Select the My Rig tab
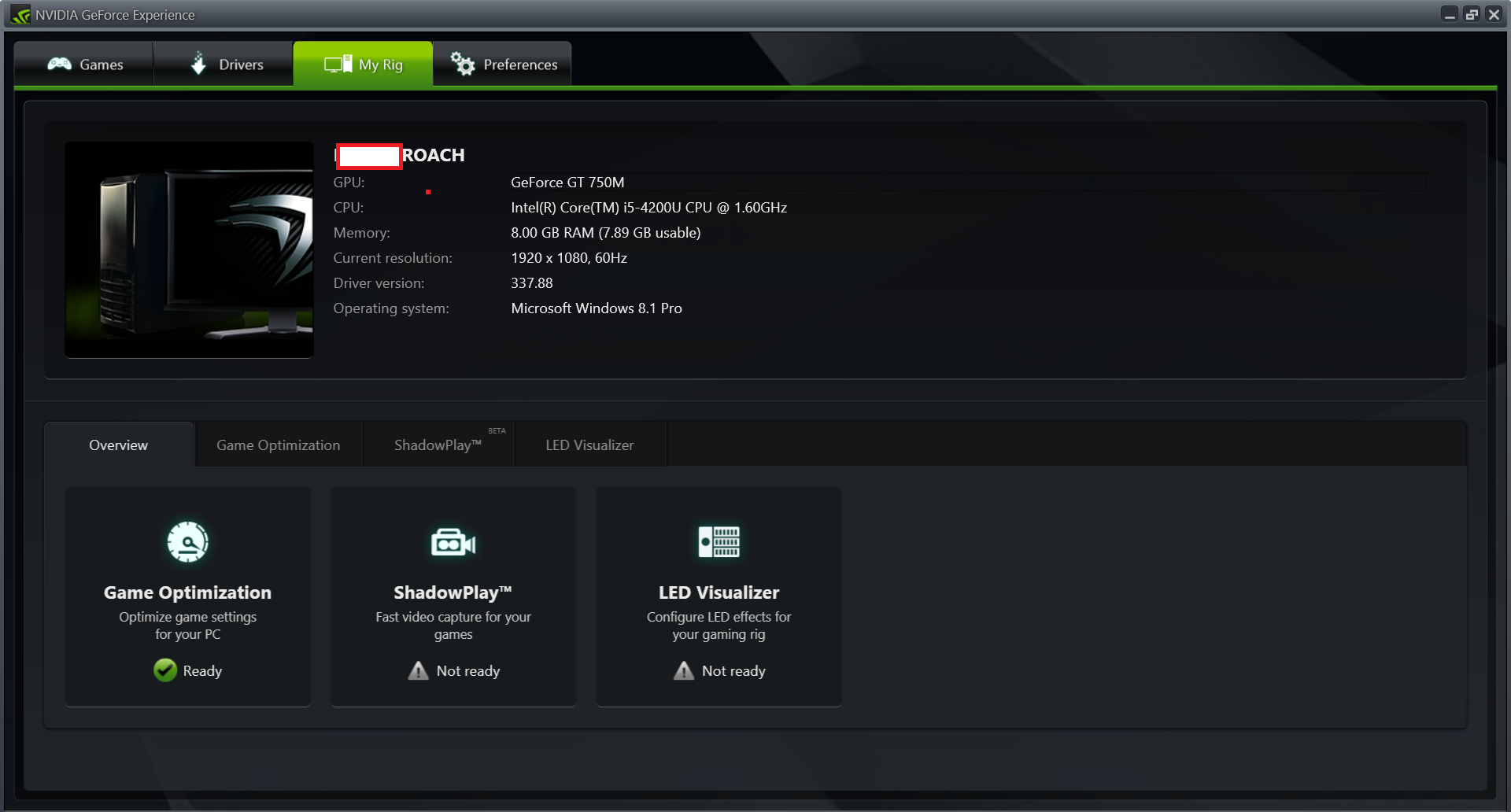Viewport: 1511px width, 812px height. pyautogui.click(x=363, y=64)
